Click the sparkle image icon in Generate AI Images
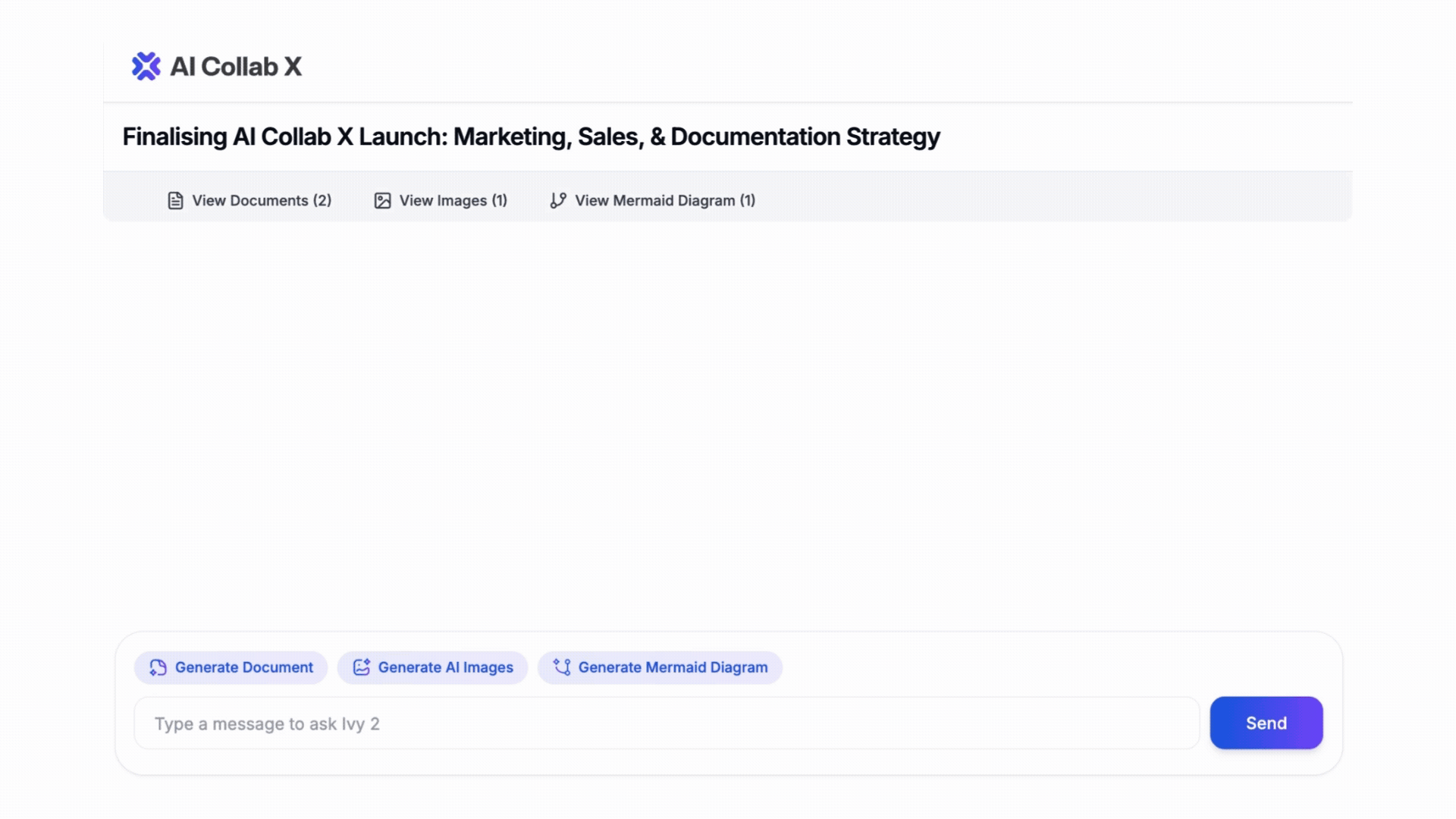The height and width of the screenshot is (819, 1456). 361,667
